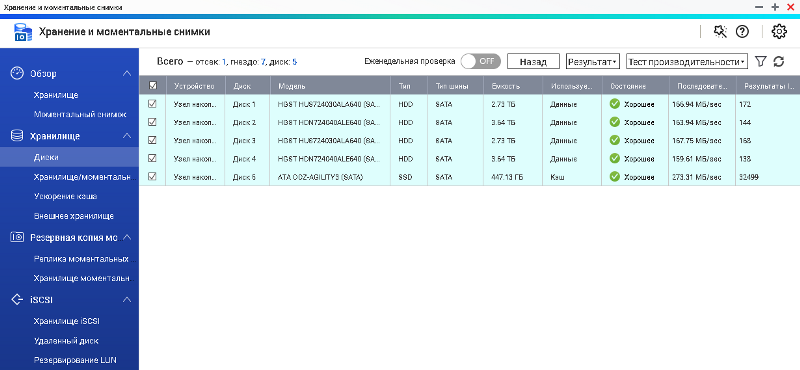Toggle the Еженедельная проверка switch

[480, 61]
